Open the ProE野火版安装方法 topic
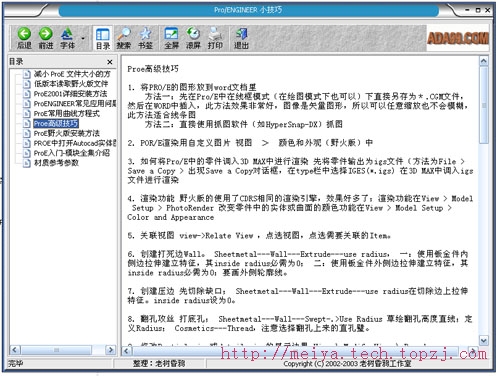Viewport: 500px width, 376px height. [67, 133]
